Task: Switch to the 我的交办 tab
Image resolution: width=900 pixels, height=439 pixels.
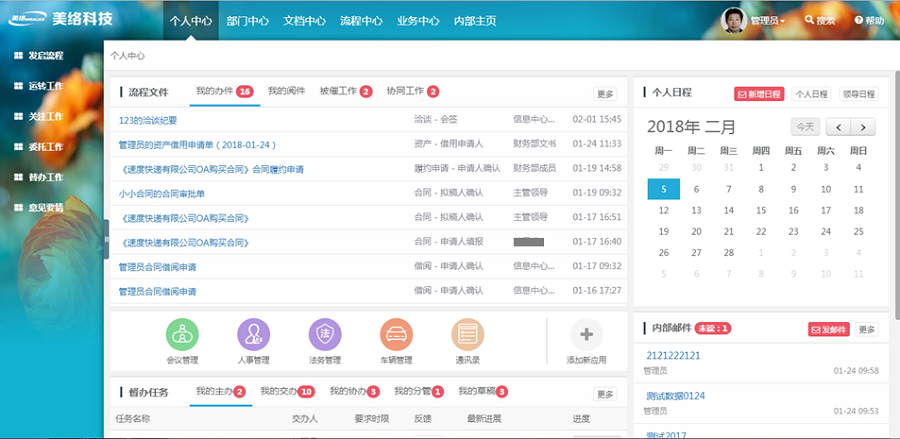Action: (279, 391)
